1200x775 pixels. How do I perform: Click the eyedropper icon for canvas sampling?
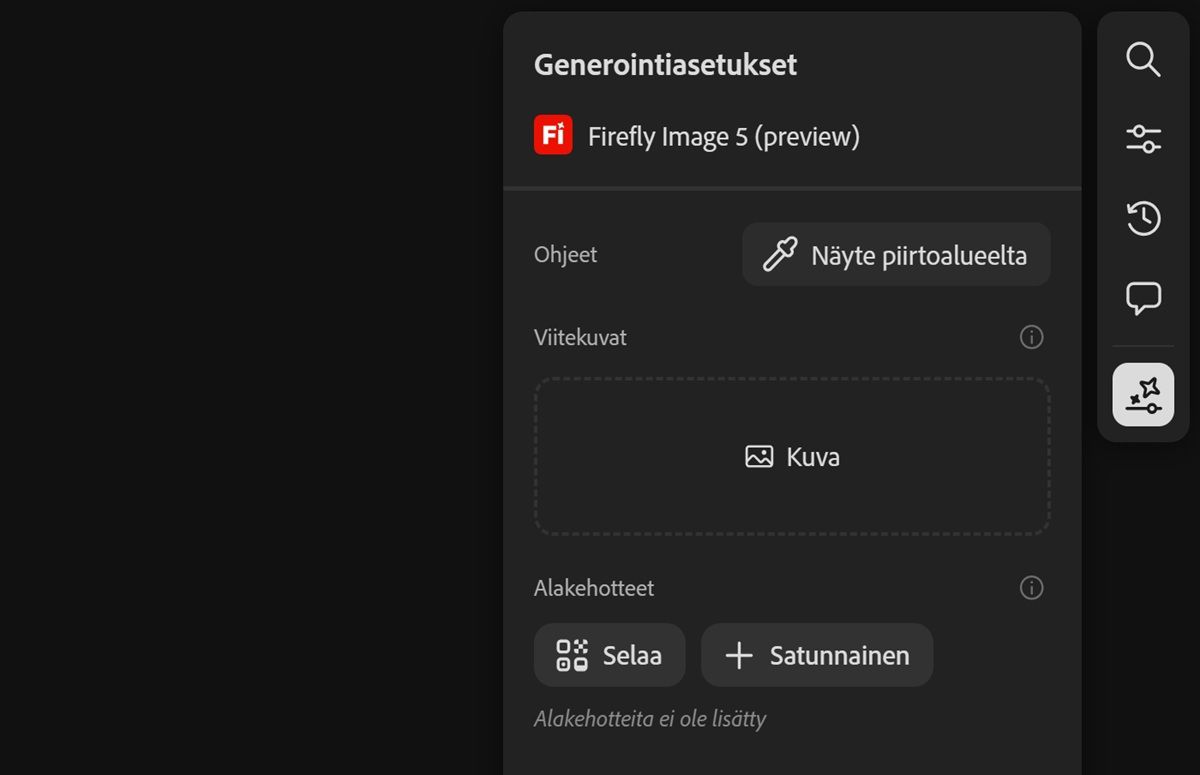click(x=780, y=255)
